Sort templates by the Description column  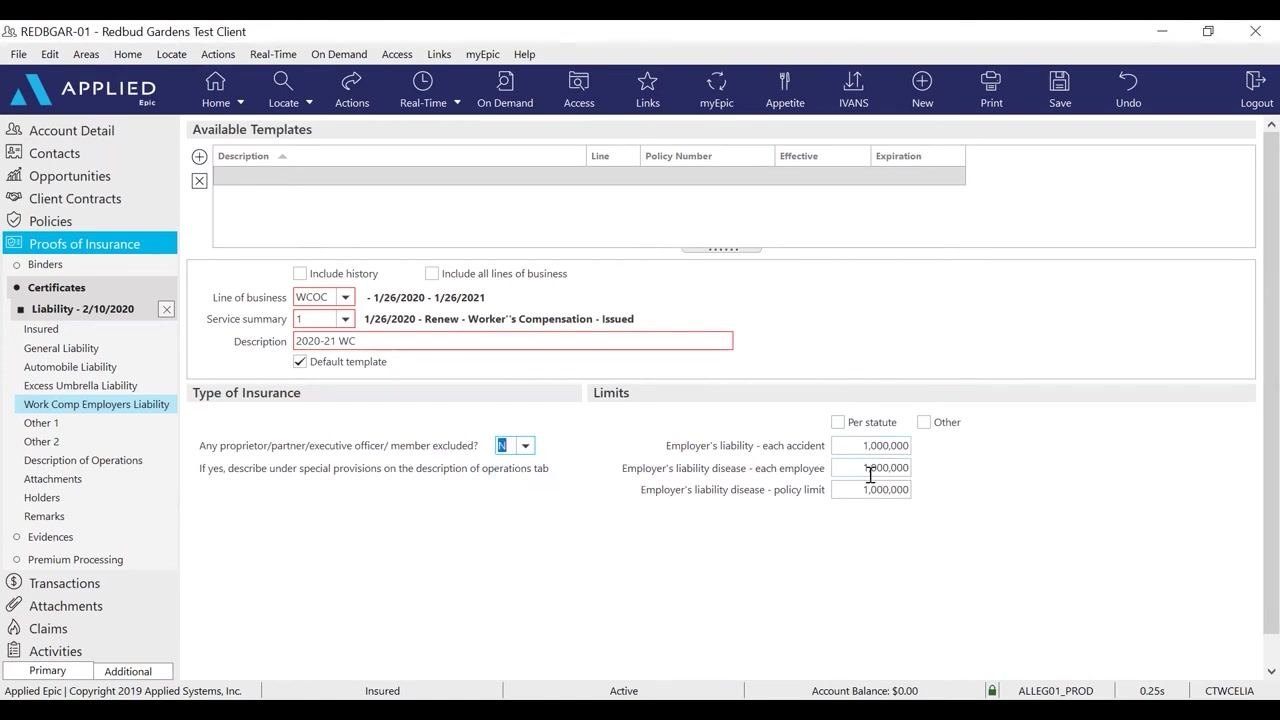coord(400,156)
